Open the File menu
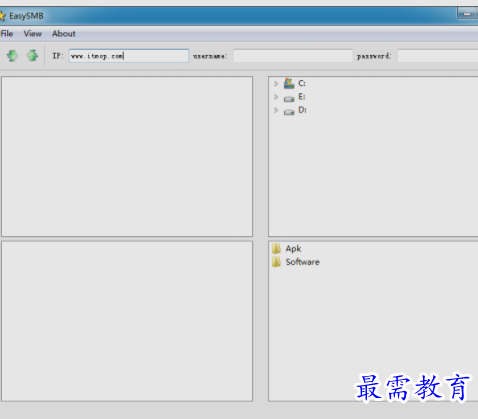The image size is (478, 419). tap(7, 34)
